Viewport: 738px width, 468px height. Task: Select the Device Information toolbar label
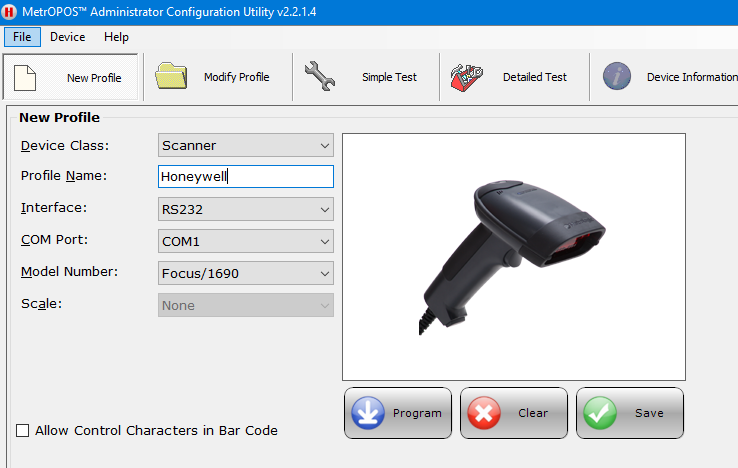692,77
